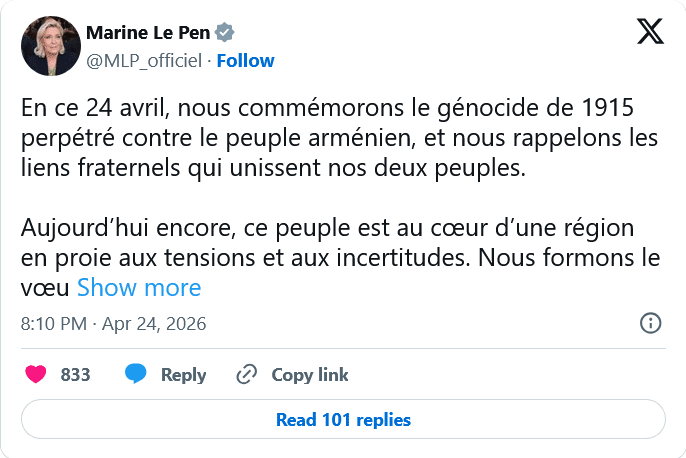Viewport: 686px width, 458px height.
Task: Click the paragraph starting "En ce 24 avril"
Action: click(x=340, y=138)
